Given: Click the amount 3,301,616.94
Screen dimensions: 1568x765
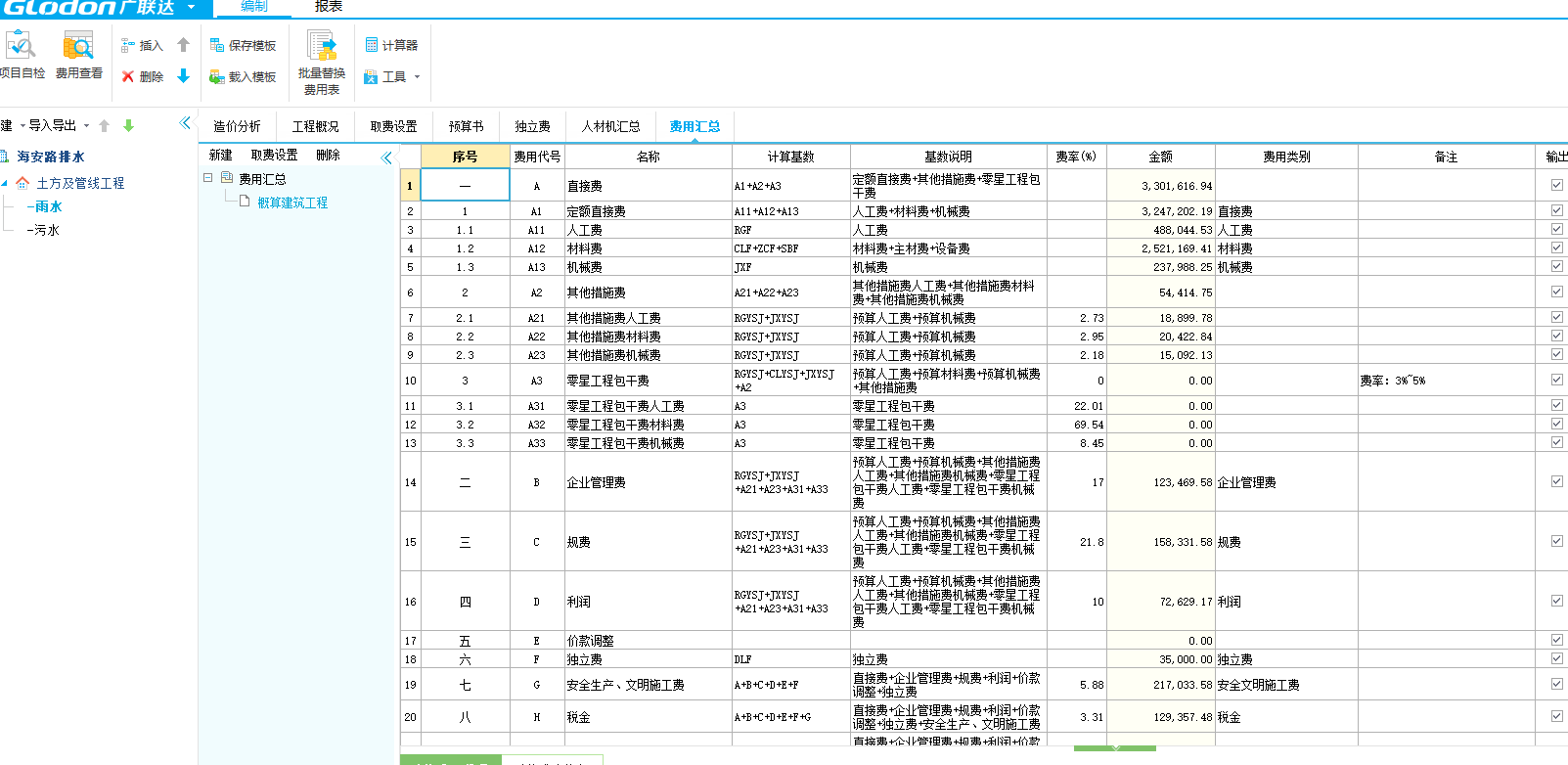Looking at the screenshot, I should (x=1177, y=186).
